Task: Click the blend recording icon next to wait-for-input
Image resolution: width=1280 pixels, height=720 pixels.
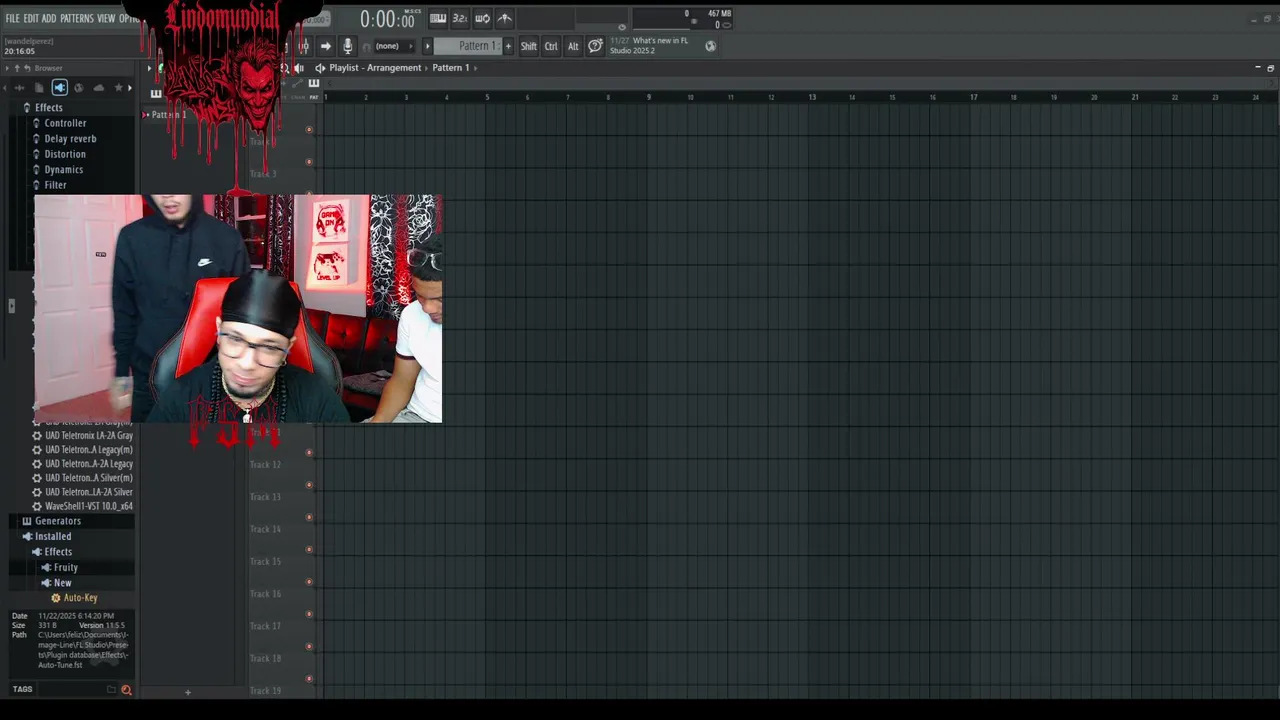Action: (505, 18)
